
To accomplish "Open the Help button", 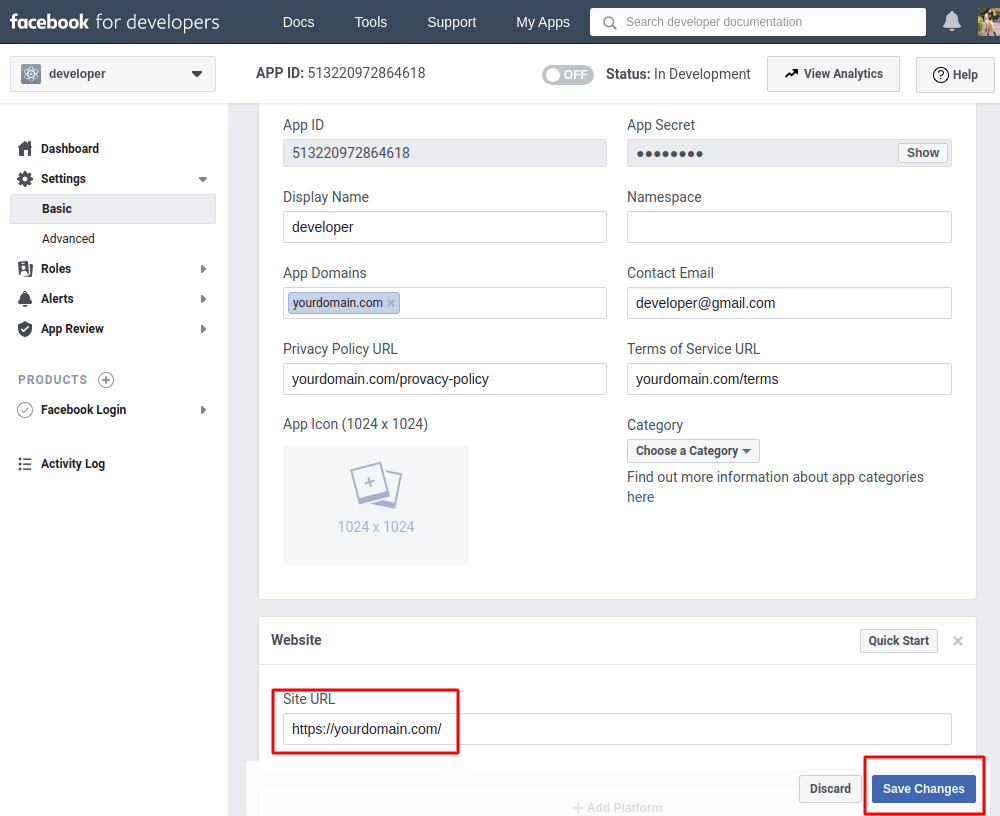I will pos(955,75).
